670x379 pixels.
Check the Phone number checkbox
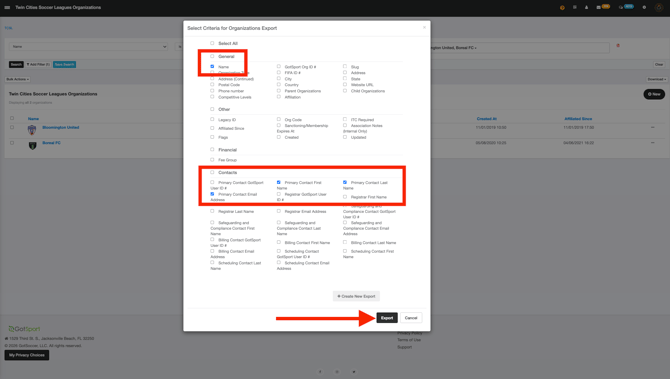click(x=212, y=91)
